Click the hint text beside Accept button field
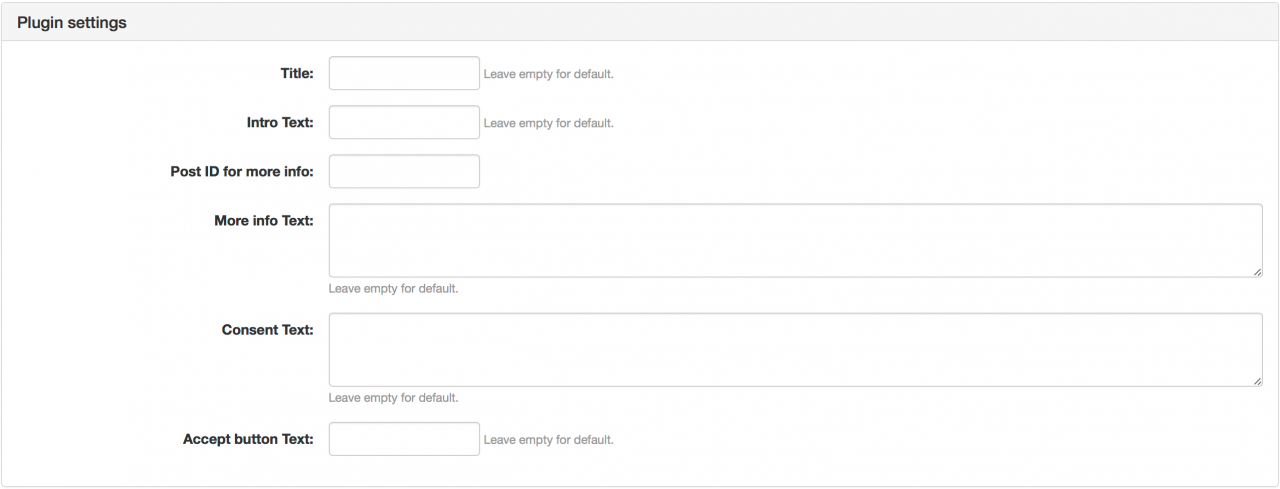Image resolution: width=1280 pixels, height=489 pixels. click(549, 440)
